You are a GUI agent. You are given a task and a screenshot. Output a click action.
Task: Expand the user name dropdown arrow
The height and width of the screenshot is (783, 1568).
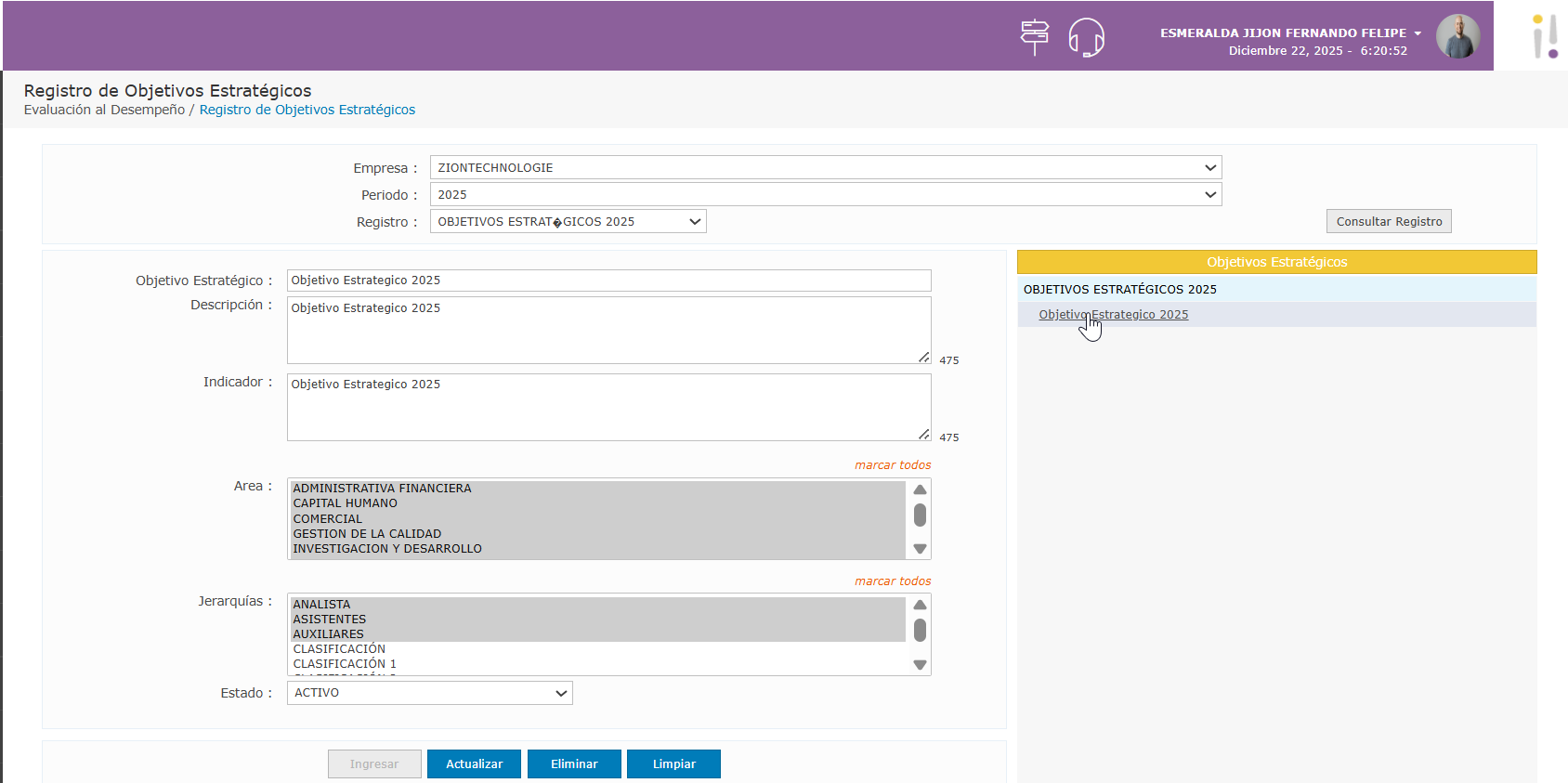click(1418, 33)
